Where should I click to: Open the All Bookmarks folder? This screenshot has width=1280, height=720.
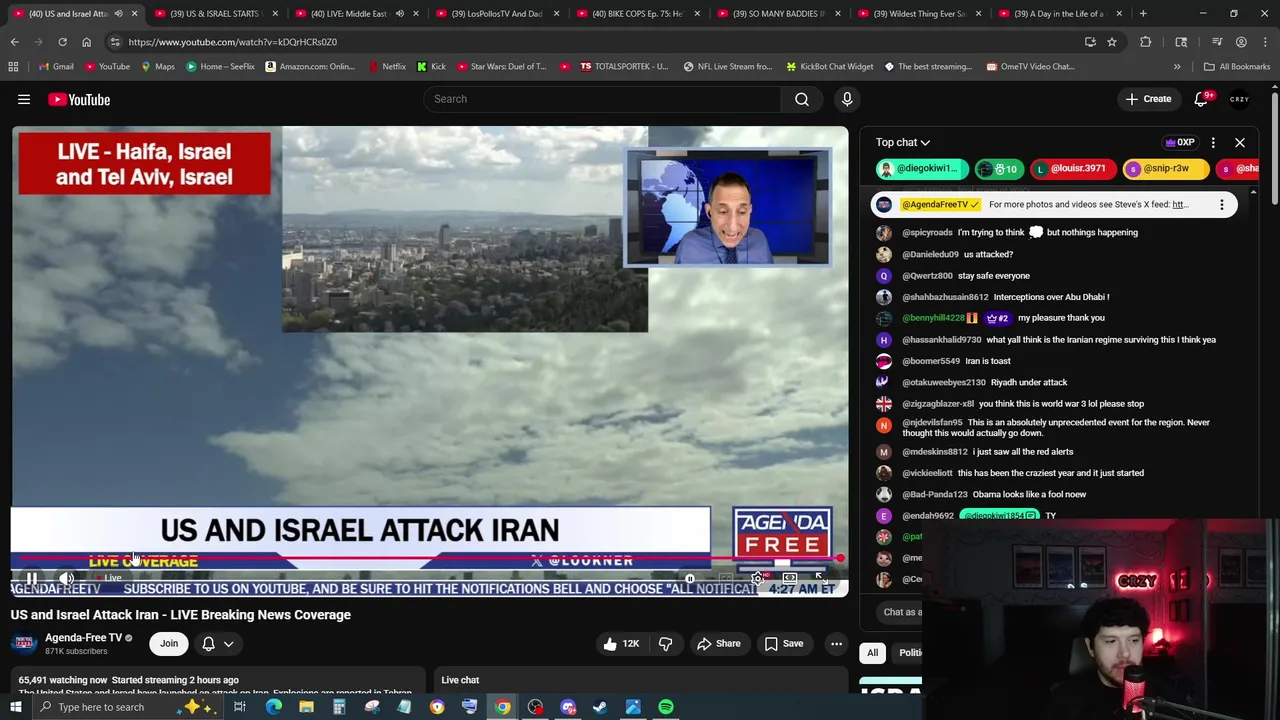pos(1236,66)
